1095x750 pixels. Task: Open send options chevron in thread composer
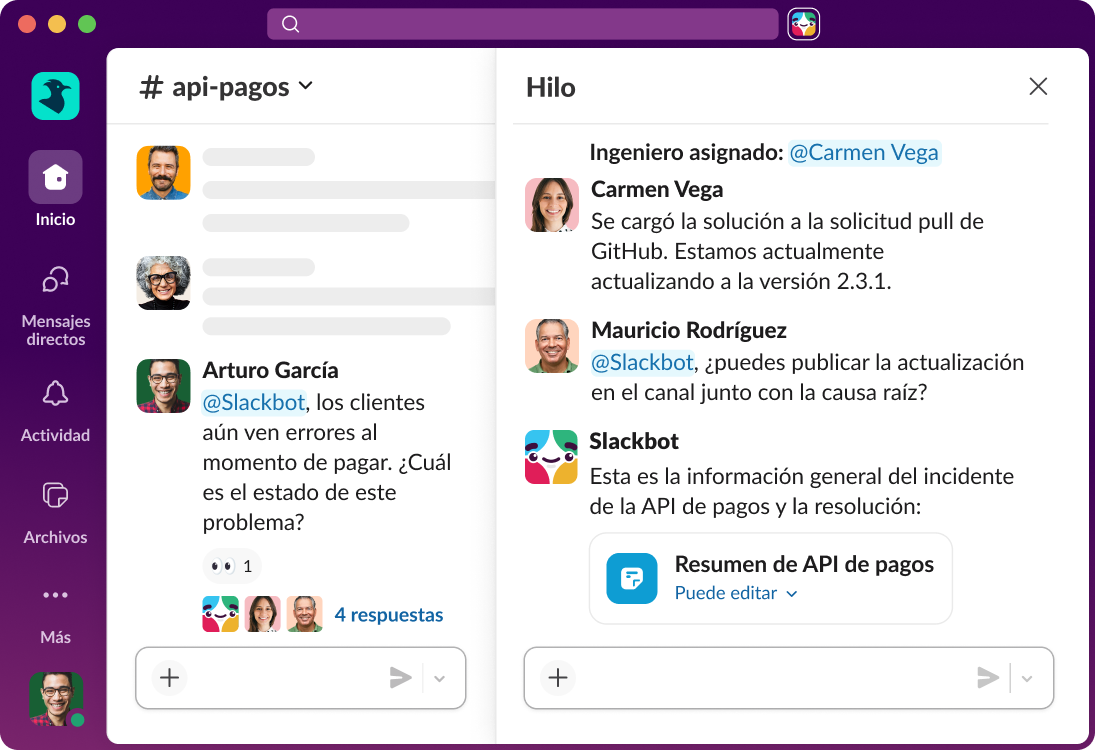pyautogui.click(x=1027, y=678)
